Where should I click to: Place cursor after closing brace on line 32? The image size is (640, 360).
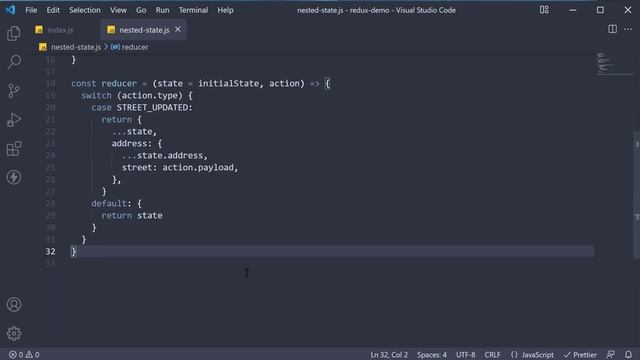pyautogui.click(x=77, y=251)
